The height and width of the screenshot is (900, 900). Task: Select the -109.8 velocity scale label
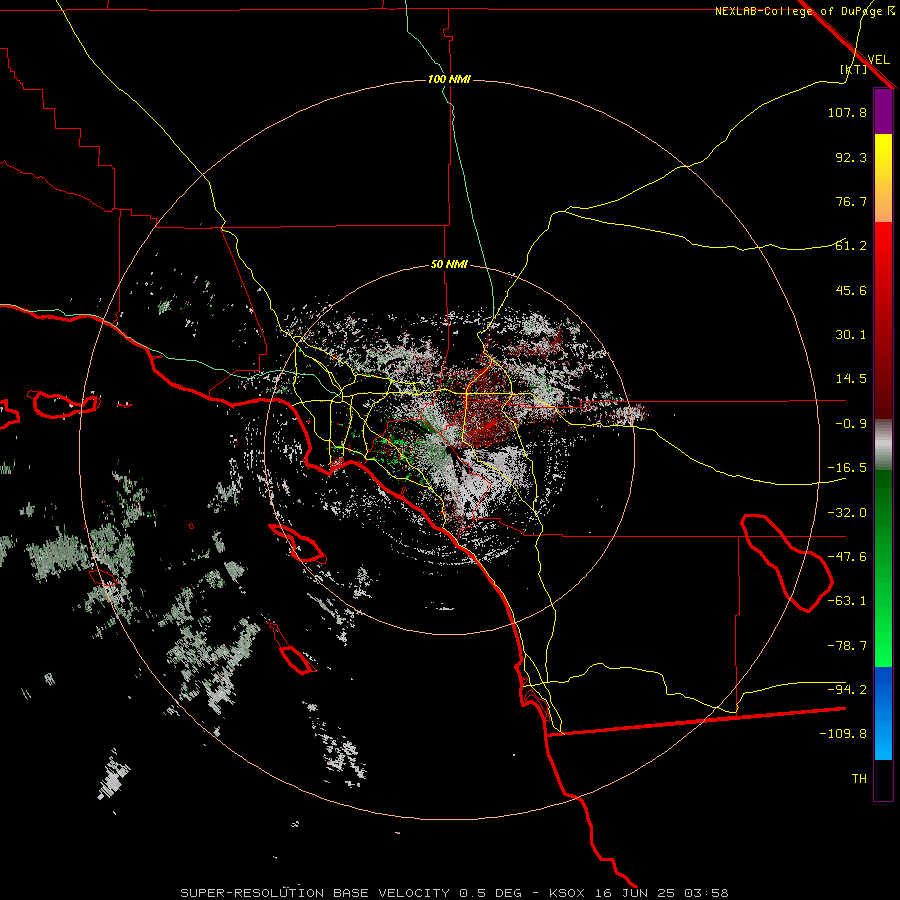[843, 734]
